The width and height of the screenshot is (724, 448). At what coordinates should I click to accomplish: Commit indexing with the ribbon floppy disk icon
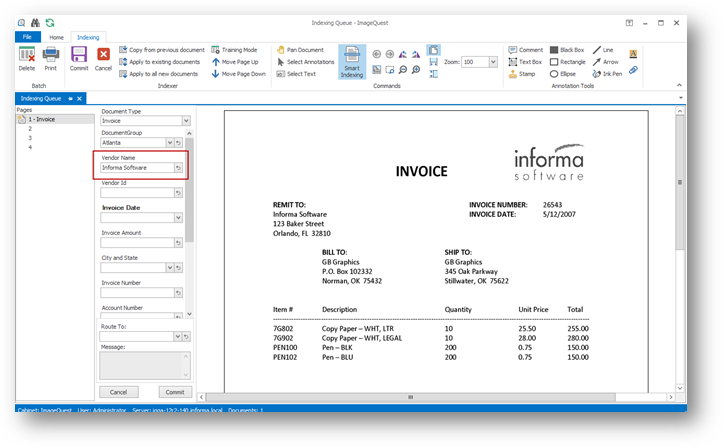pyautogui.click(x=79, y=59)
